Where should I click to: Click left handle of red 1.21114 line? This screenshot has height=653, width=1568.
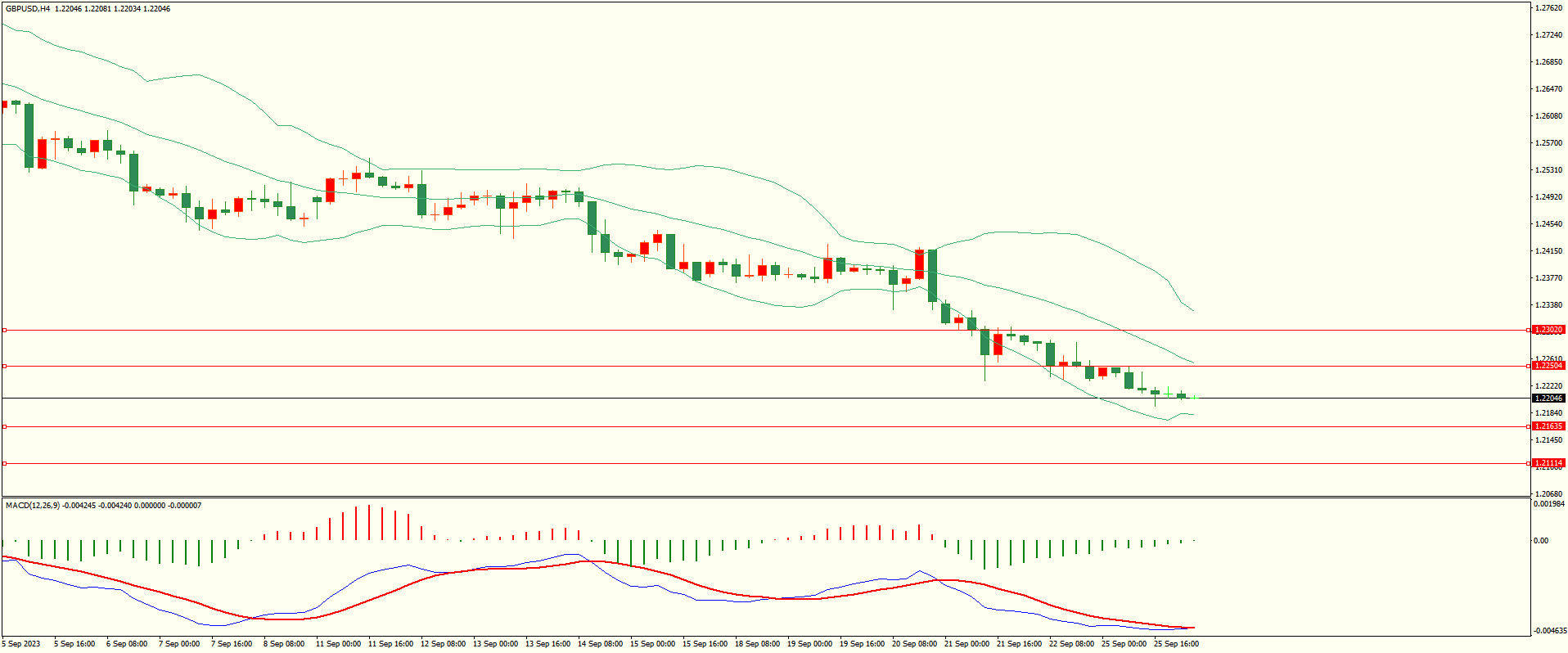pos(4,463)
